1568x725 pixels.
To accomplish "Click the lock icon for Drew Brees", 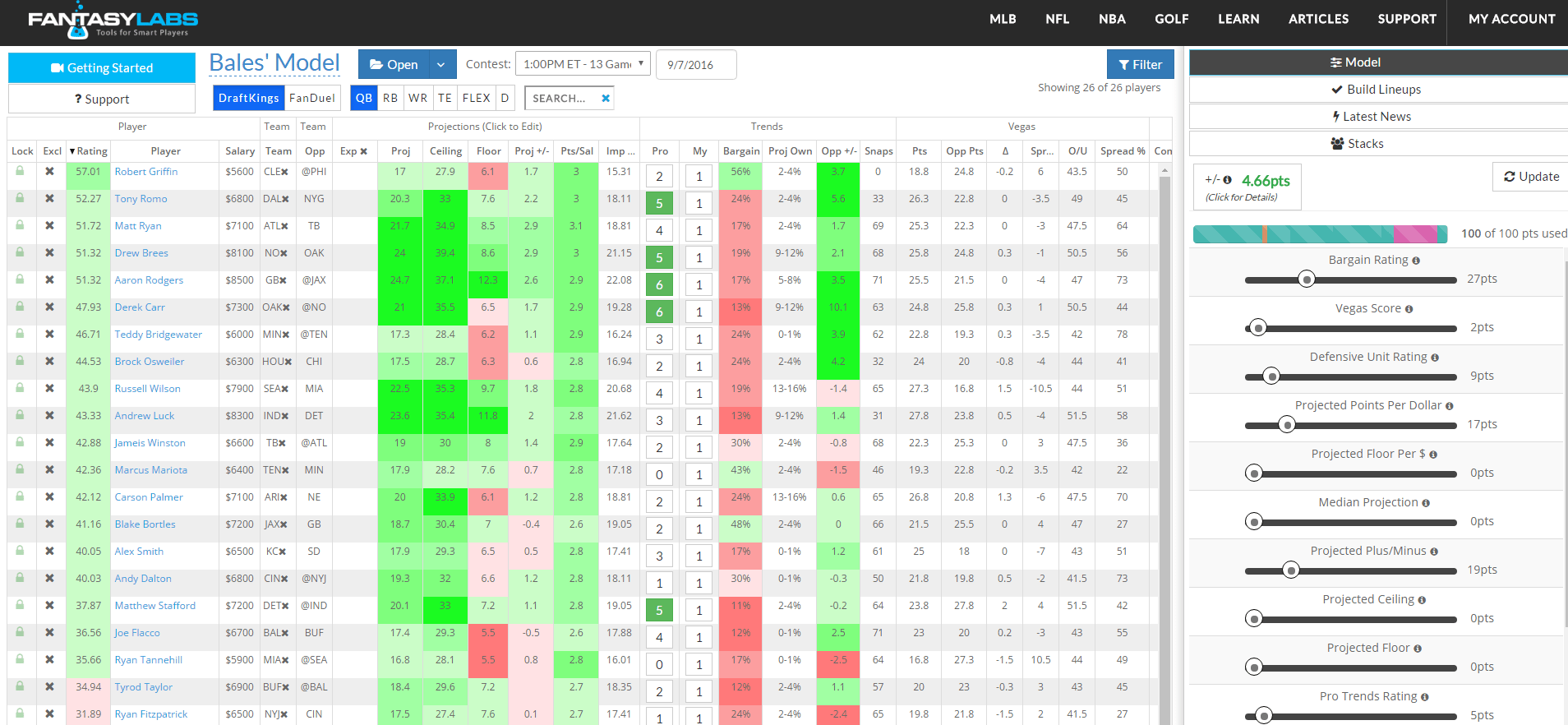I will 20,252.
